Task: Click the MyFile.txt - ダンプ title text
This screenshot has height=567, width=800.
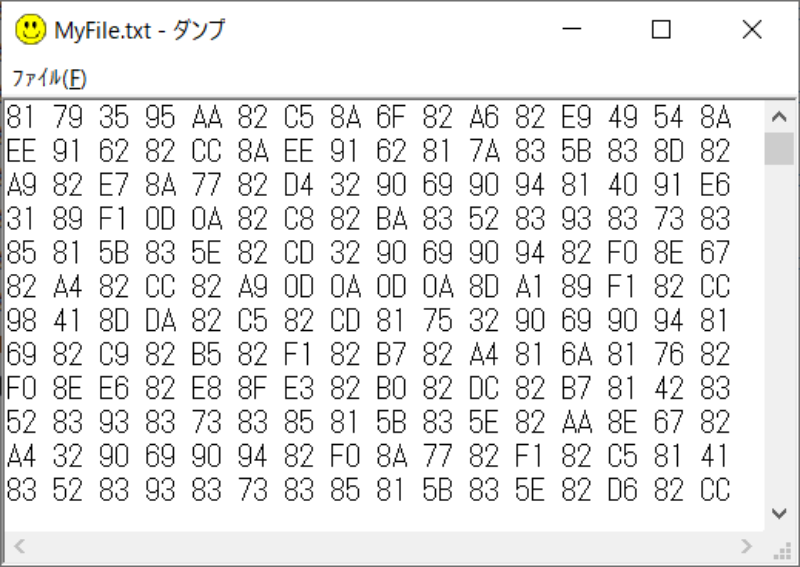Action: click(x=140, y=30)
